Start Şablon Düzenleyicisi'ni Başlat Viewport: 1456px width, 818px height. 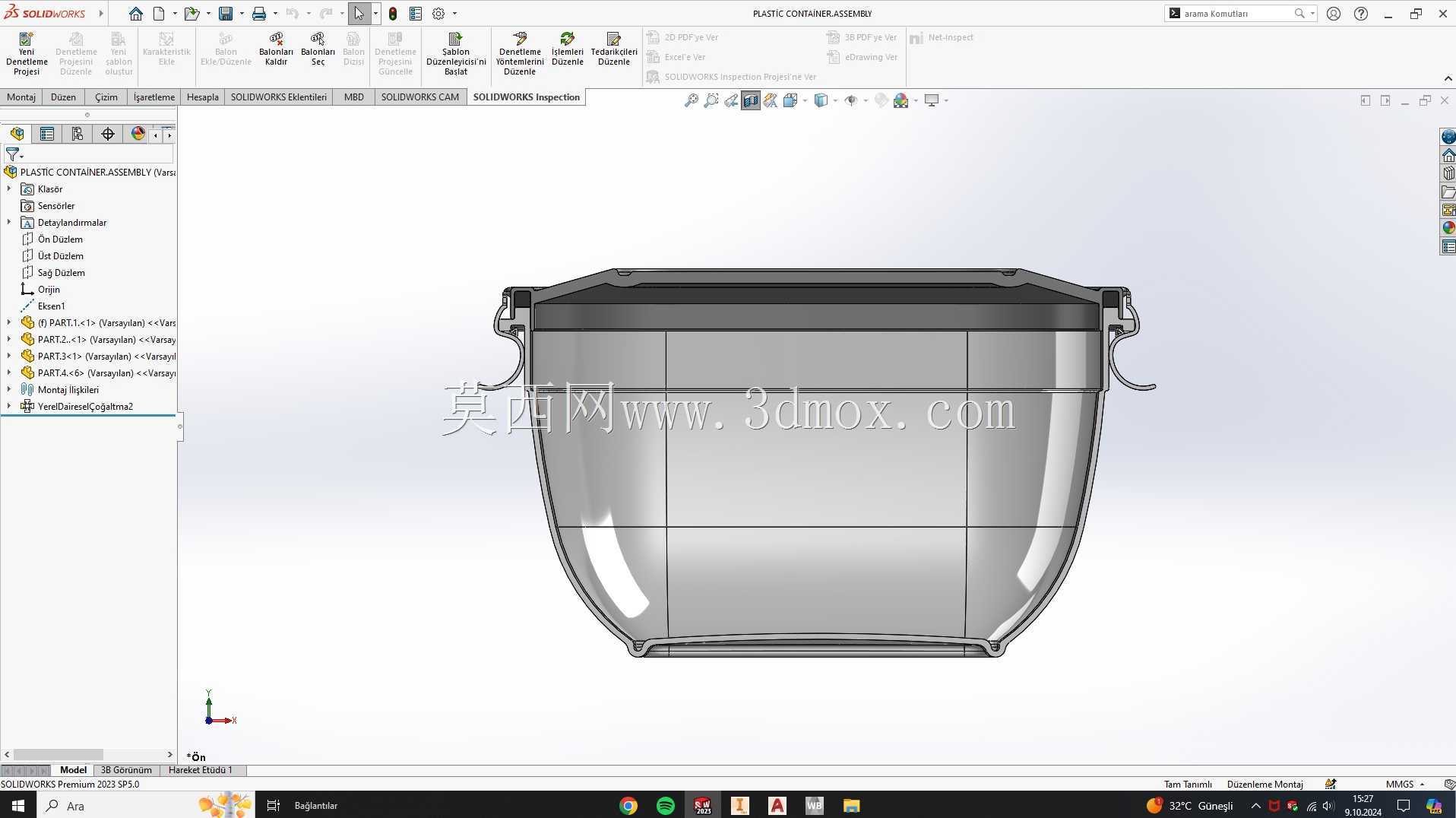pos(456,53)
